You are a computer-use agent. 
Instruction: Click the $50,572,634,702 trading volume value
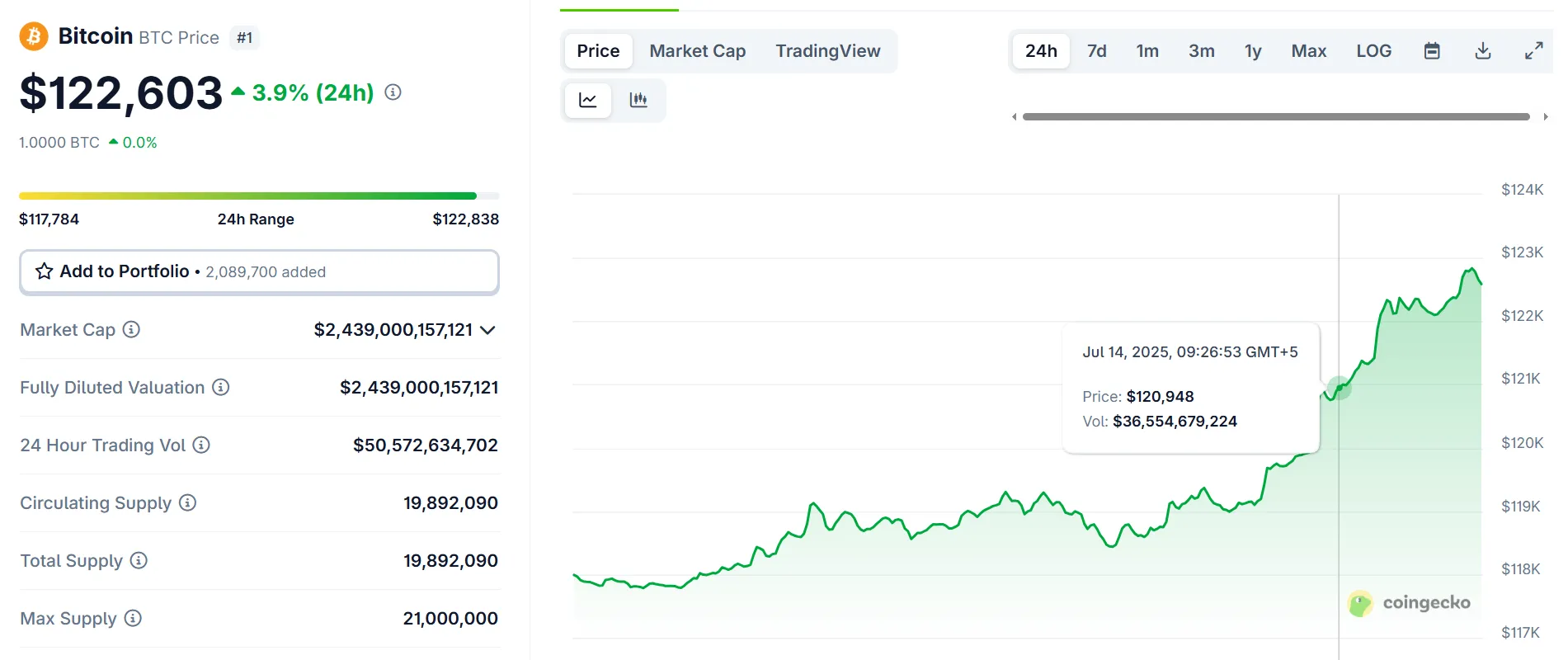[x=426, y=445]
